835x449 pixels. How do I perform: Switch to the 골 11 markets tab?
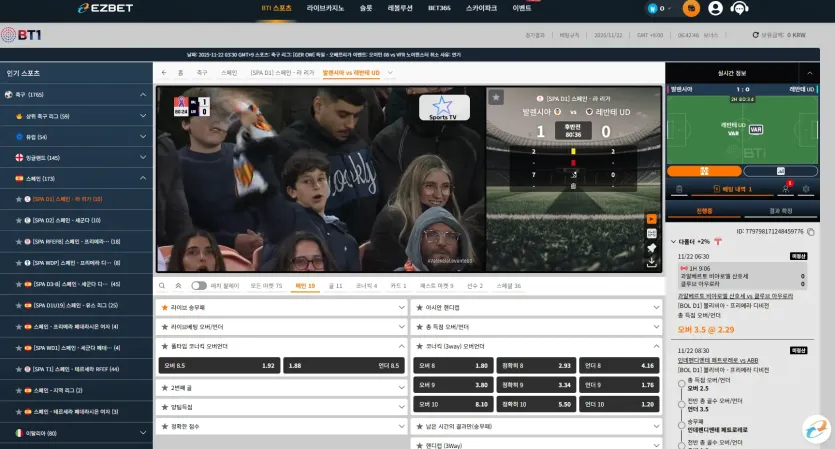coord(335,286)
